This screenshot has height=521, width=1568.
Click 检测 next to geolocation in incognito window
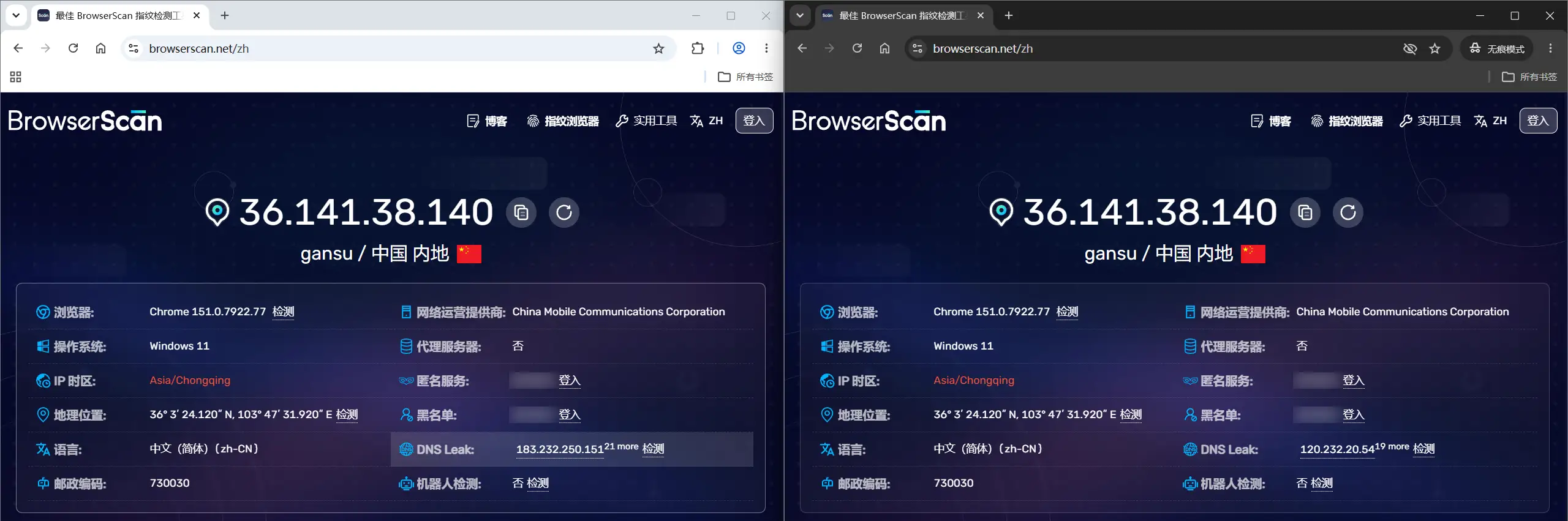[1131, 414]
